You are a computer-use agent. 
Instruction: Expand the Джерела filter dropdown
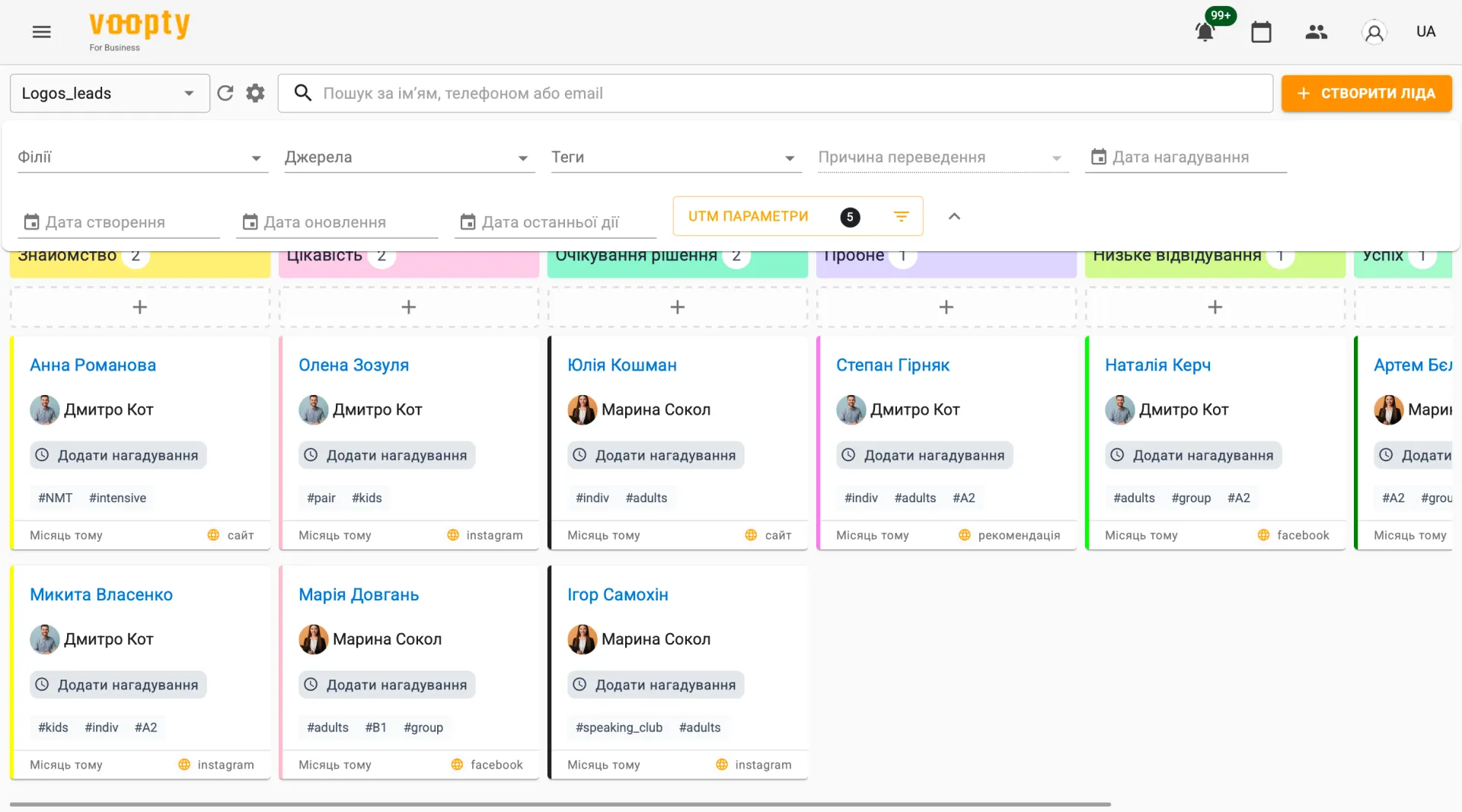[x=410, y=158]
